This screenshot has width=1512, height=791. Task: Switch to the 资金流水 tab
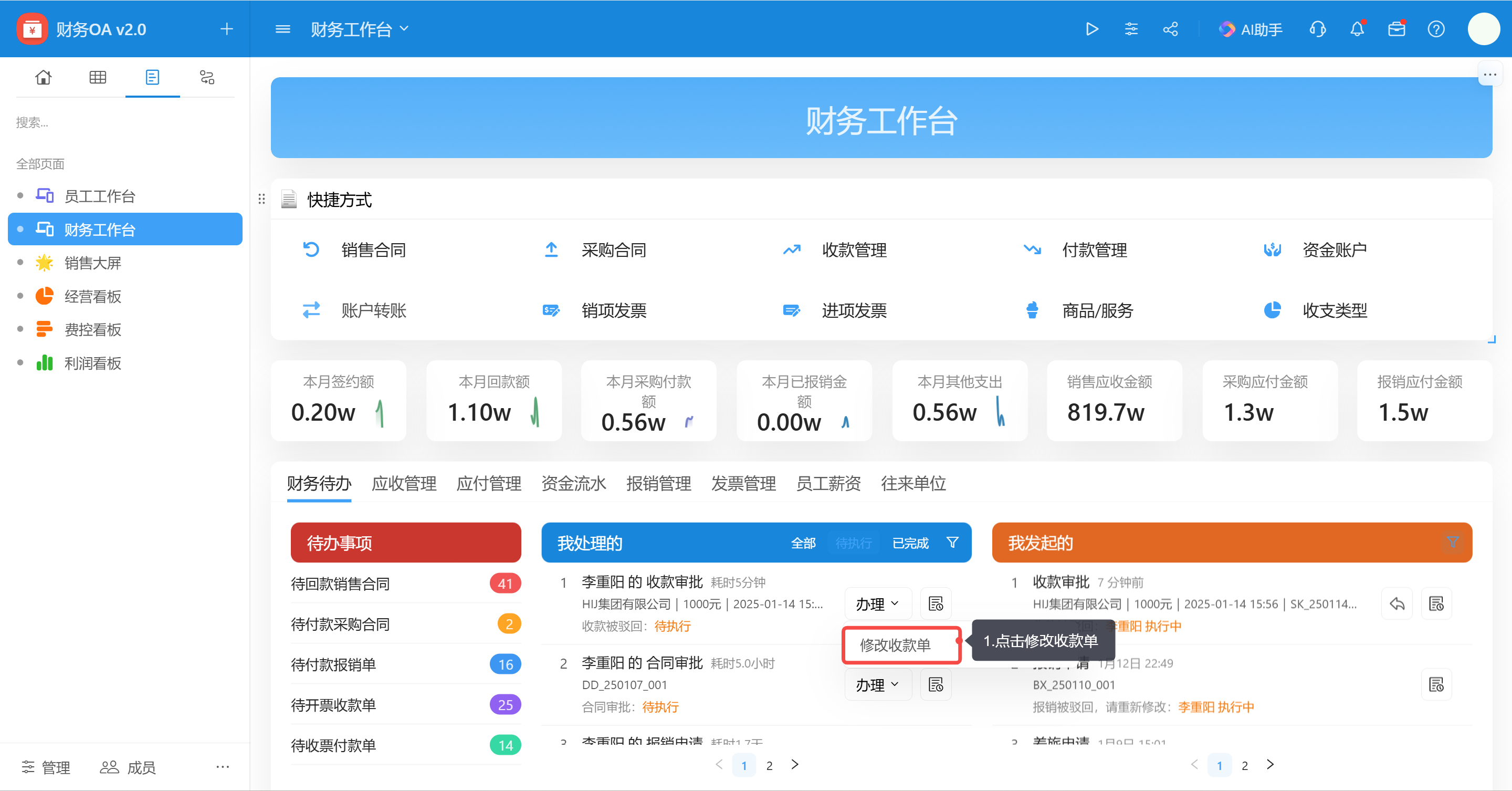pyautogui.click(x=573, y=483)
